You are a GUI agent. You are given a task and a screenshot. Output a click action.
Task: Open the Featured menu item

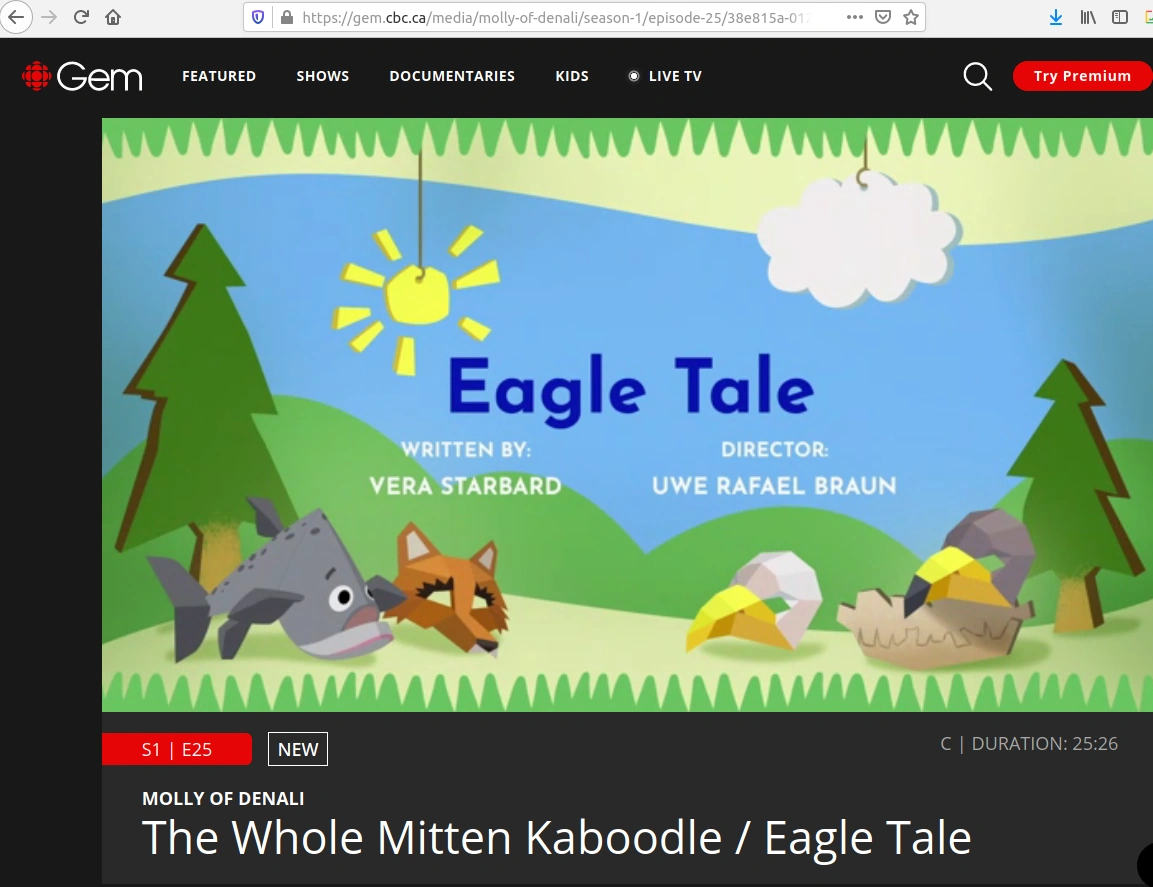219,76
